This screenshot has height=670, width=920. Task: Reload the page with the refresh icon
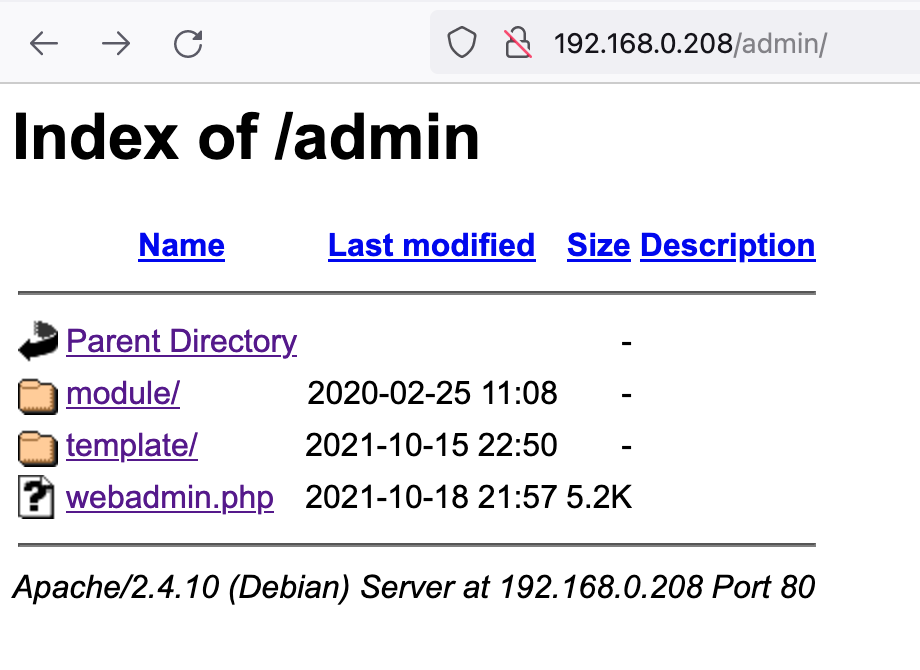188,44
